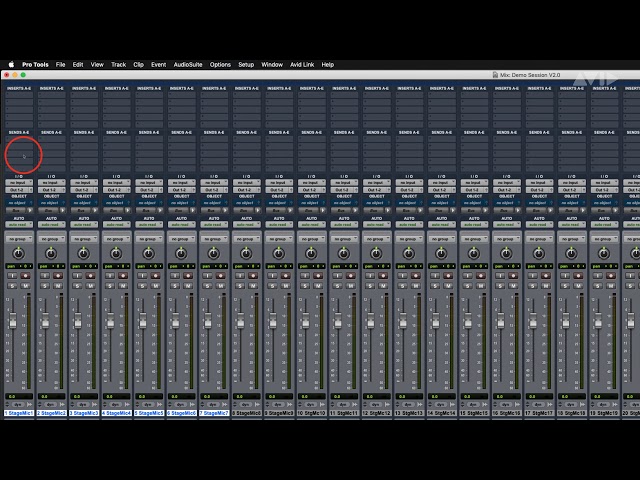Image resolution: width=640 pixels, height=480 pixels.
Task: Select track name '1 StageMic1'
Action: click(19, 413)
